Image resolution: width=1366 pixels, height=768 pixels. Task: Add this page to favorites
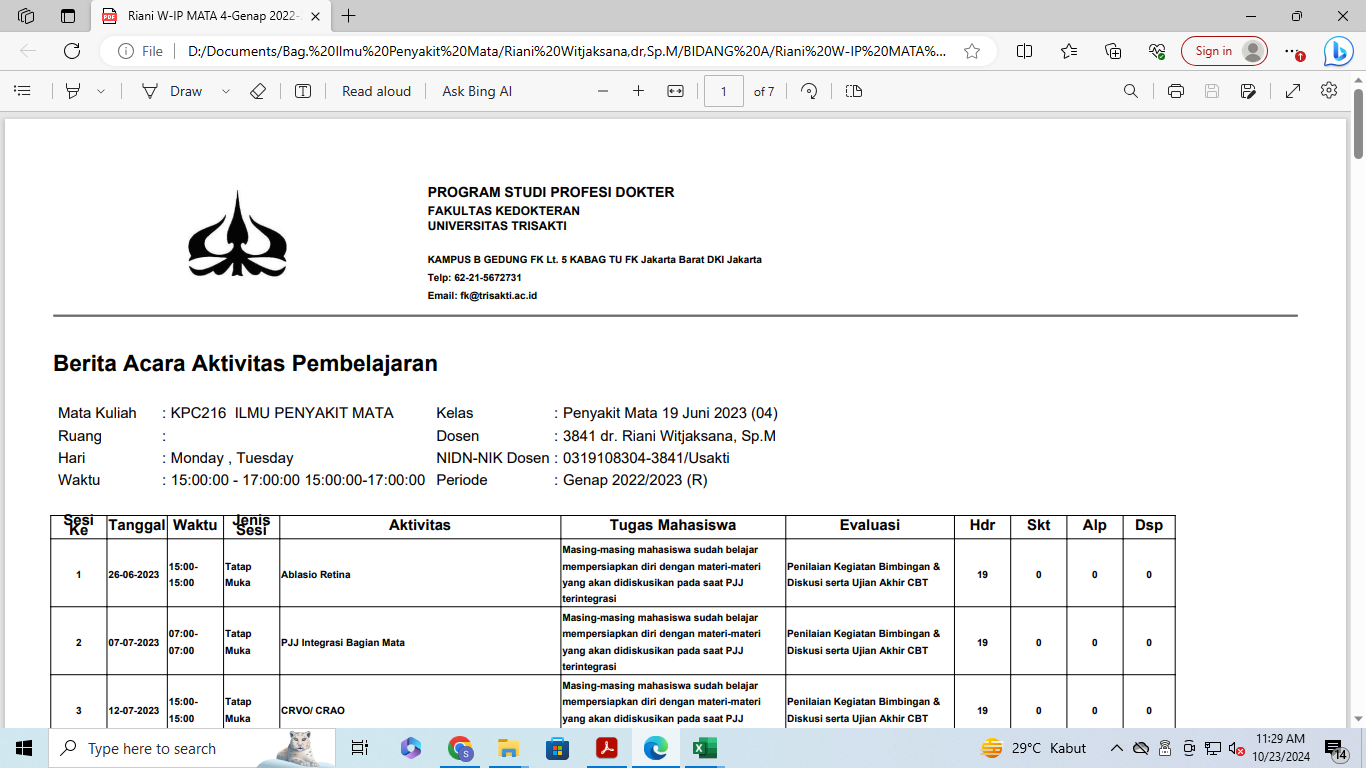(972, 51)
